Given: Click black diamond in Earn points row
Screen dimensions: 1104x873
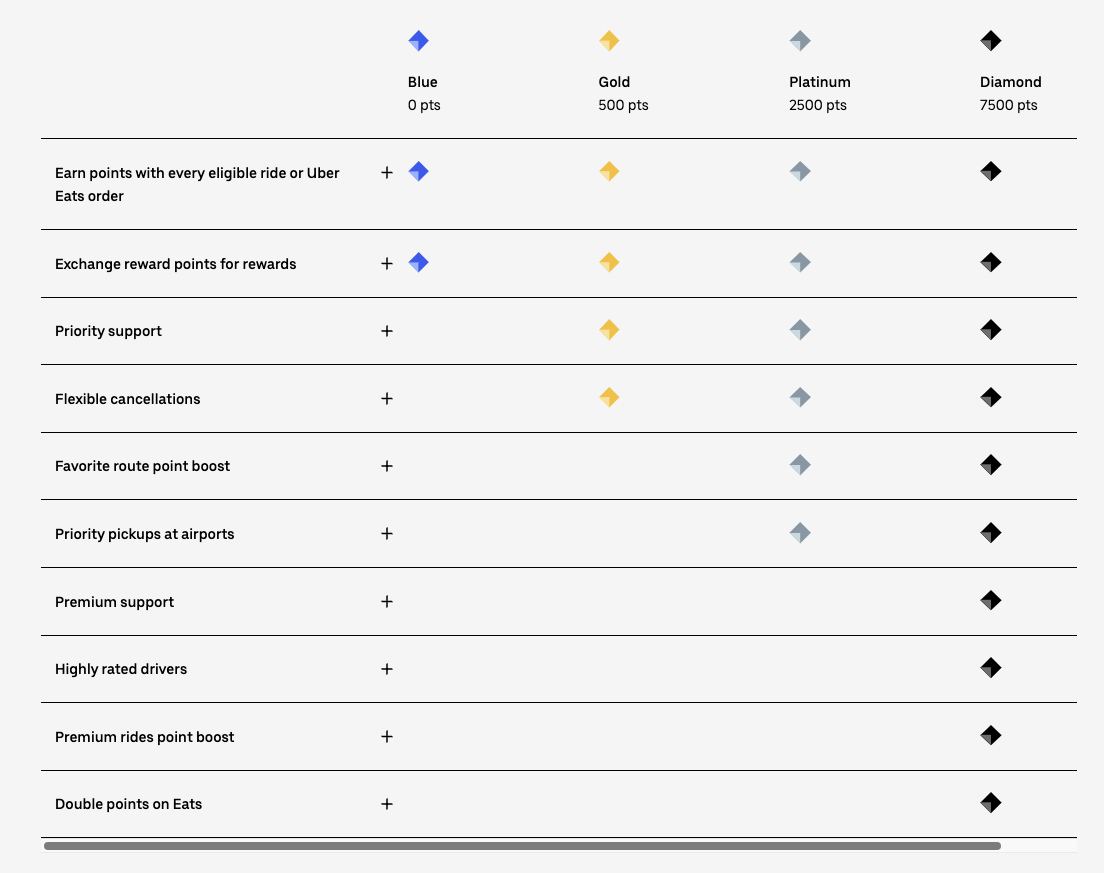Looking at the screenshot, I should pos(991,171).
